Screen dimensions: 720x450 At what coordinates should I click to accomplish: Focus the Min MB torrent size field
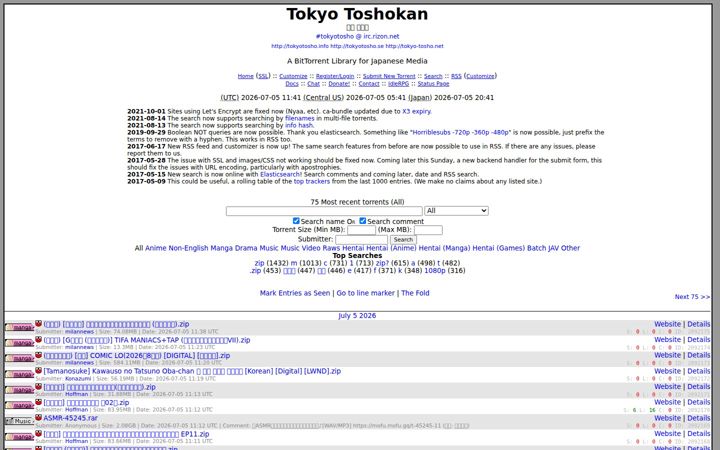[x=361, y=230]
